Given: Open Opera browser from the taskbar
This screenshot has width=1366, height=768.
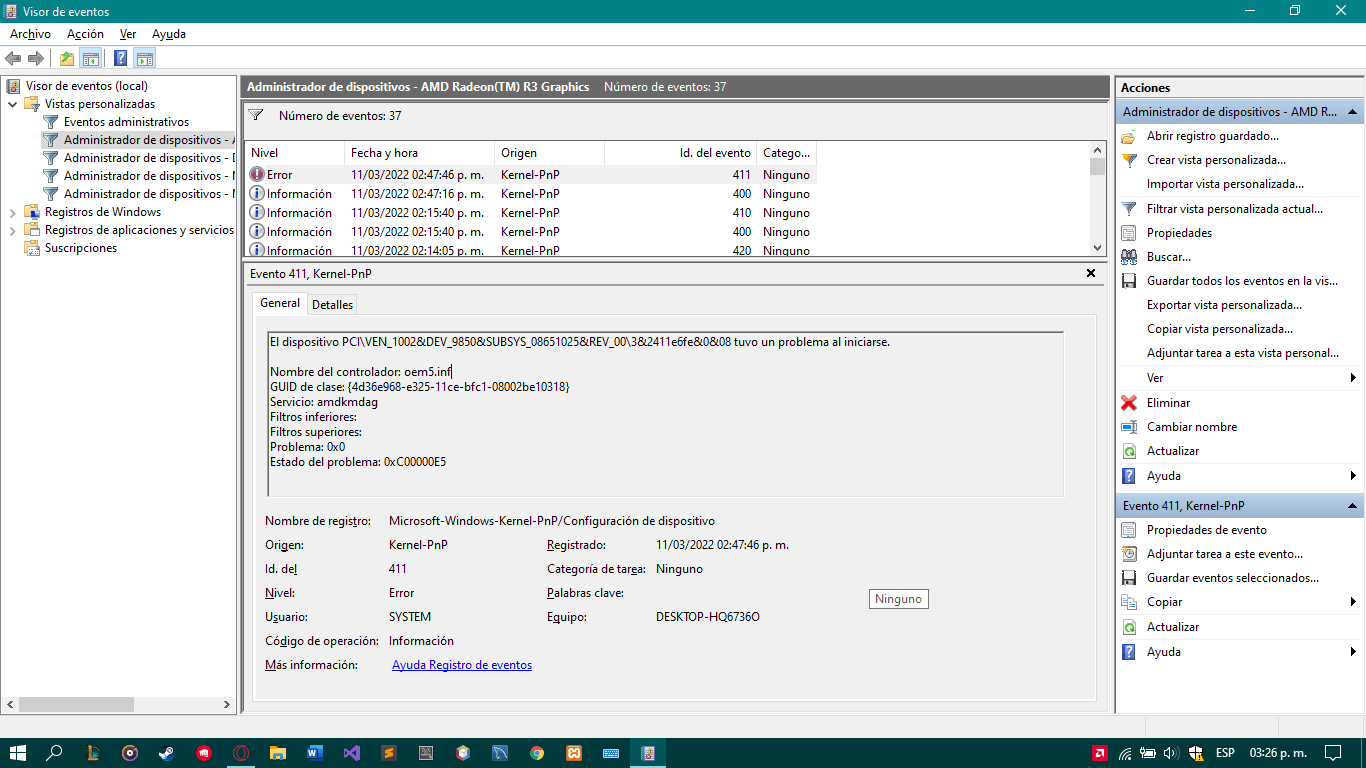Looking at the screenshot, I should pyautogui.click(x=241, y=753).
